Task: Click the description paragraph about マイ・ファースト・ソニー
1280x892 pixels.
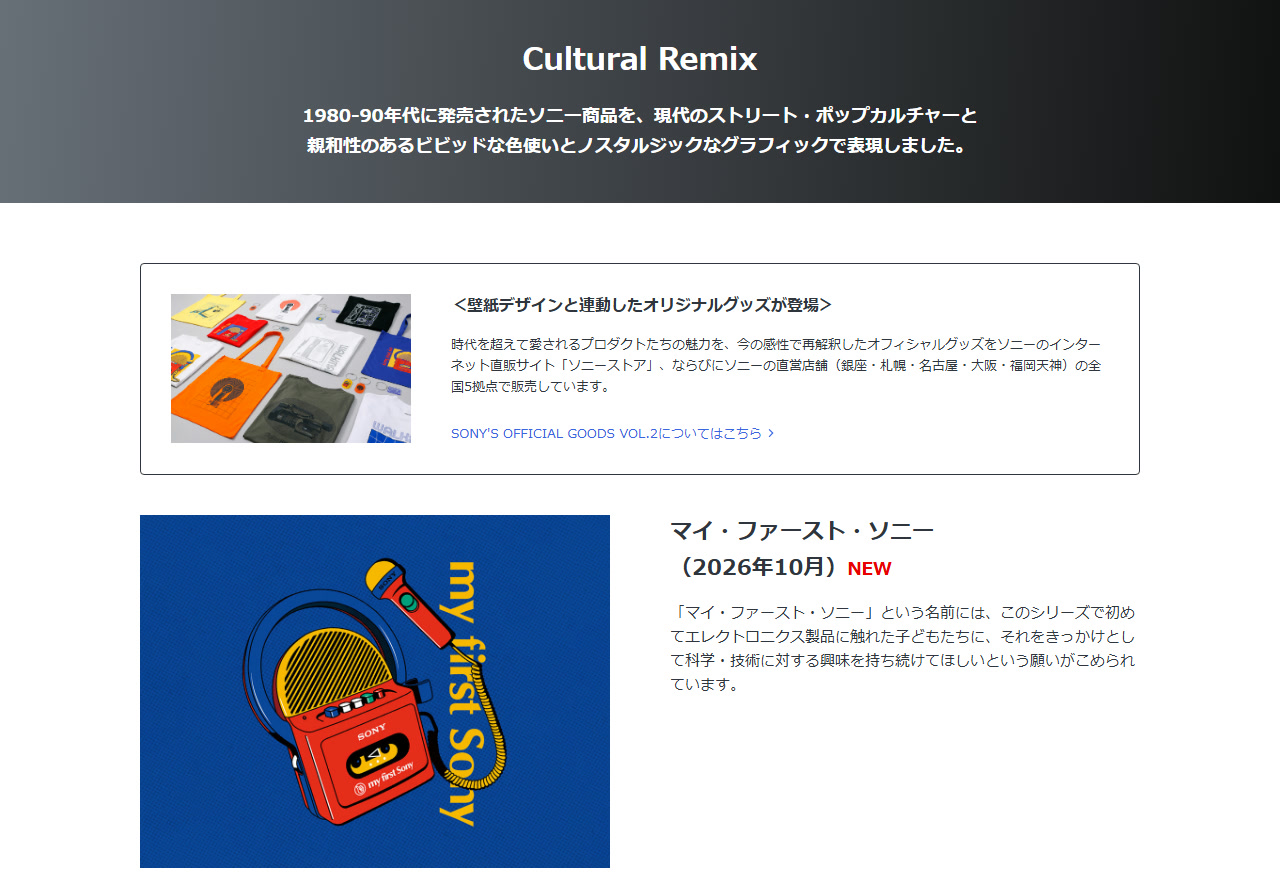Action: pyautogui.click(x=903, y=648)
